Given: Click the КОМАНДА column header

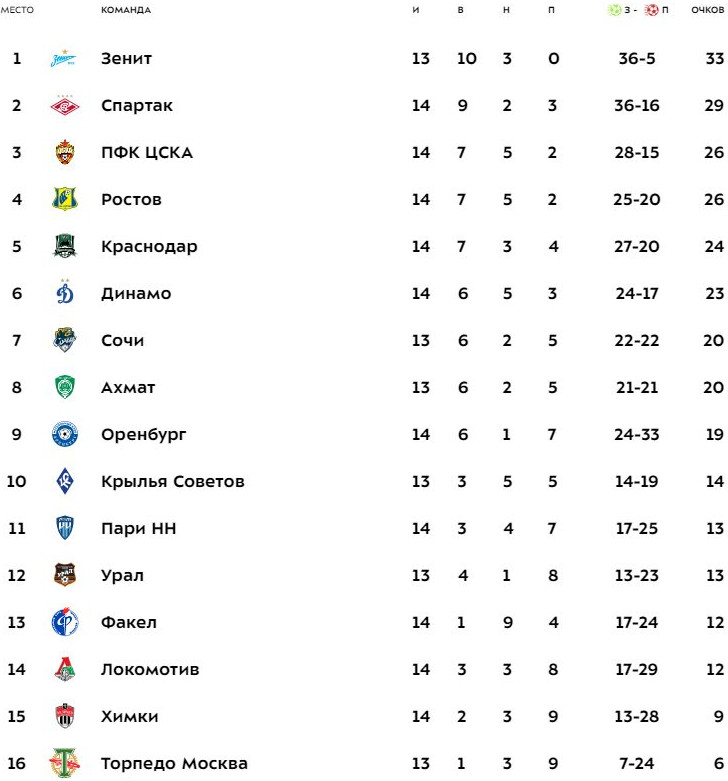Looking at the screenshot, I should pos(126,10).
